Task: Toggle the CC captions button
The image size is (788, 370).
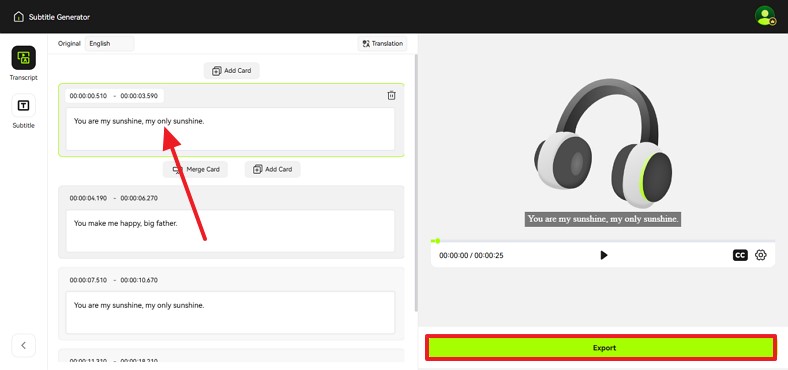Action: click(x=740, y=255)
